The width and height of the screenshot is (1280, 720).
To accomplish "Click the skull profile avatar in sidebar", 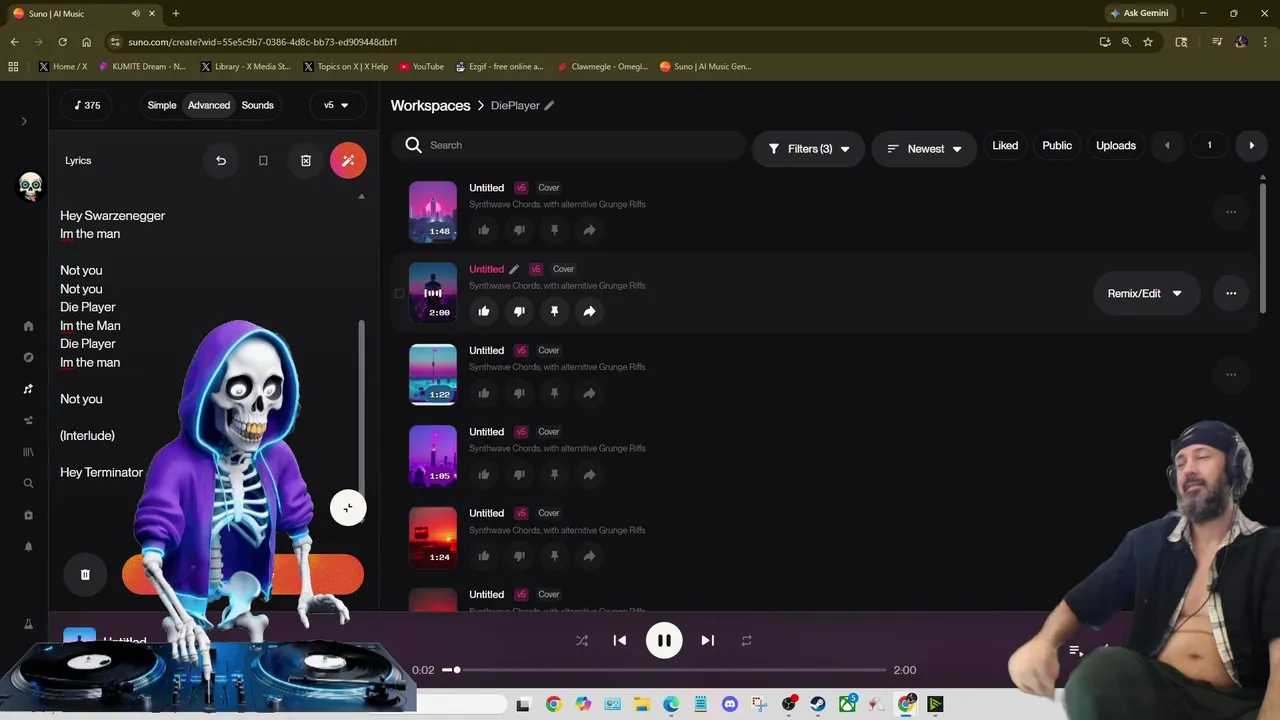I will click(30, 186).
